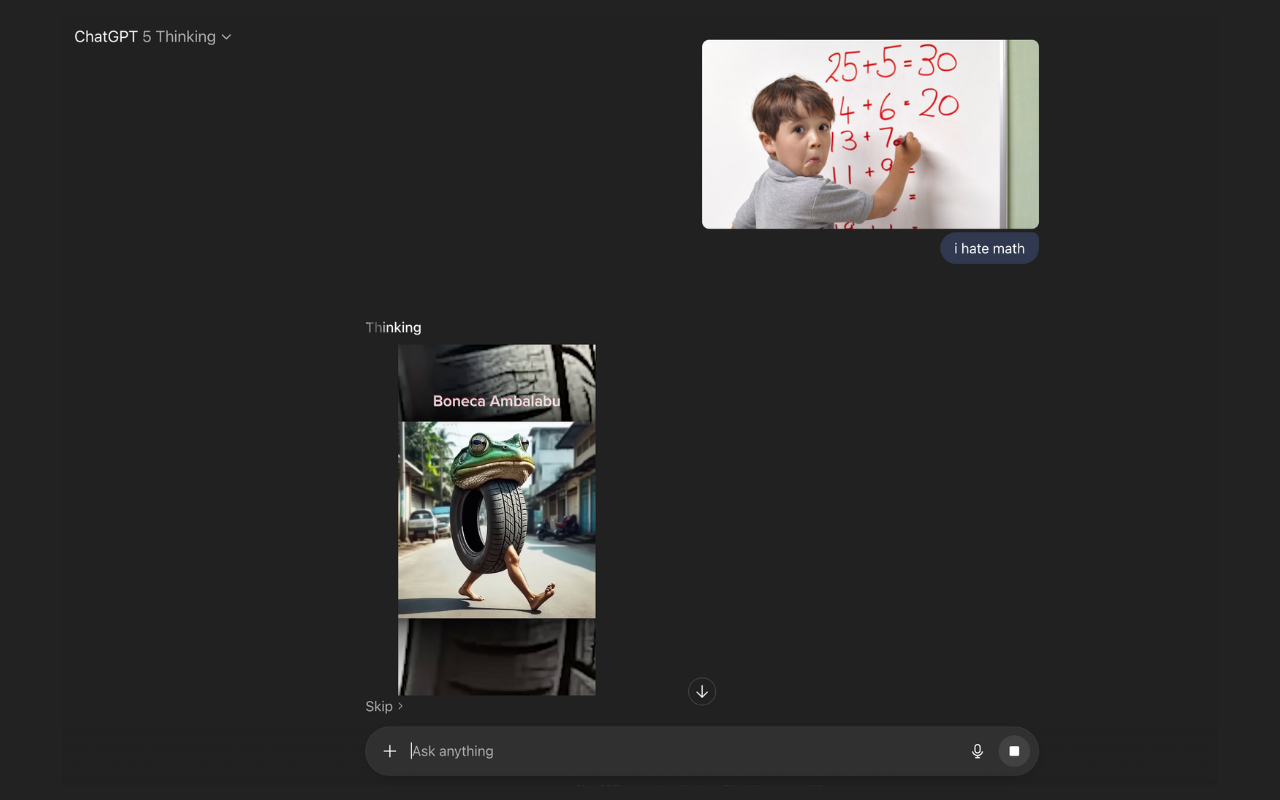This screenshot has height=800, width=1280.
Task: Stop the response with the square button
Action: pos(1014,751)
